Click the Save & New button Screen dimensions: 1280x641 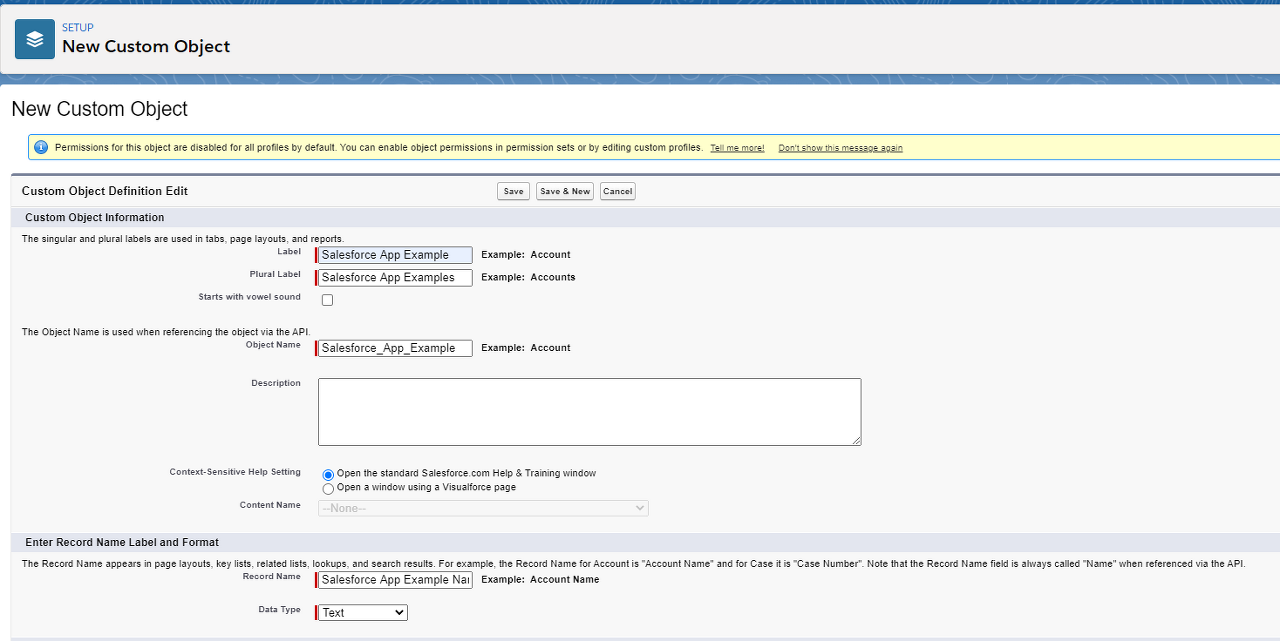565,191
